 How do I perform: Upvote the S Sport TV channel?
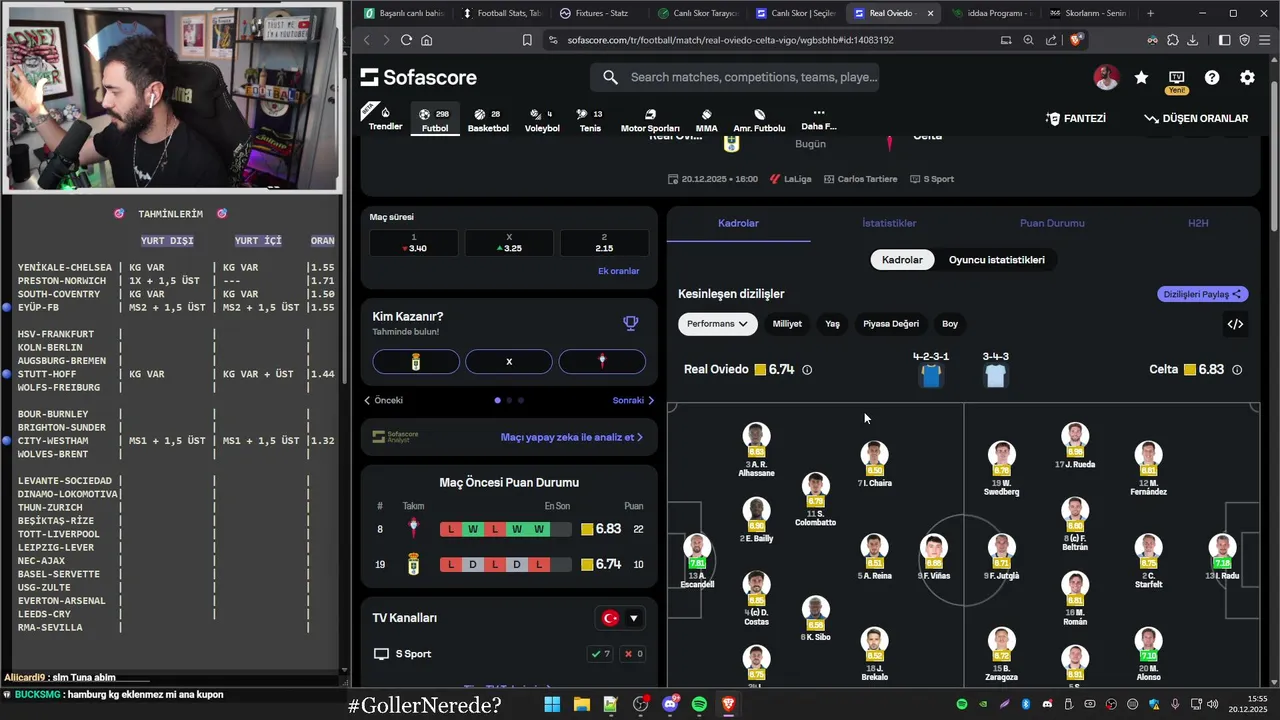(x=601, y=654)
